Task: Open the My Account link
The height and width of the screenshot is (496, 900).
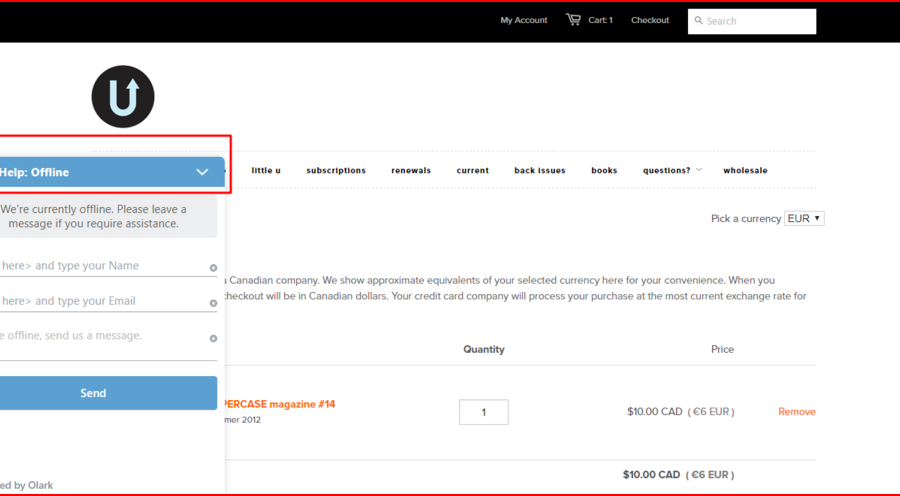Action: coord(524,20)
